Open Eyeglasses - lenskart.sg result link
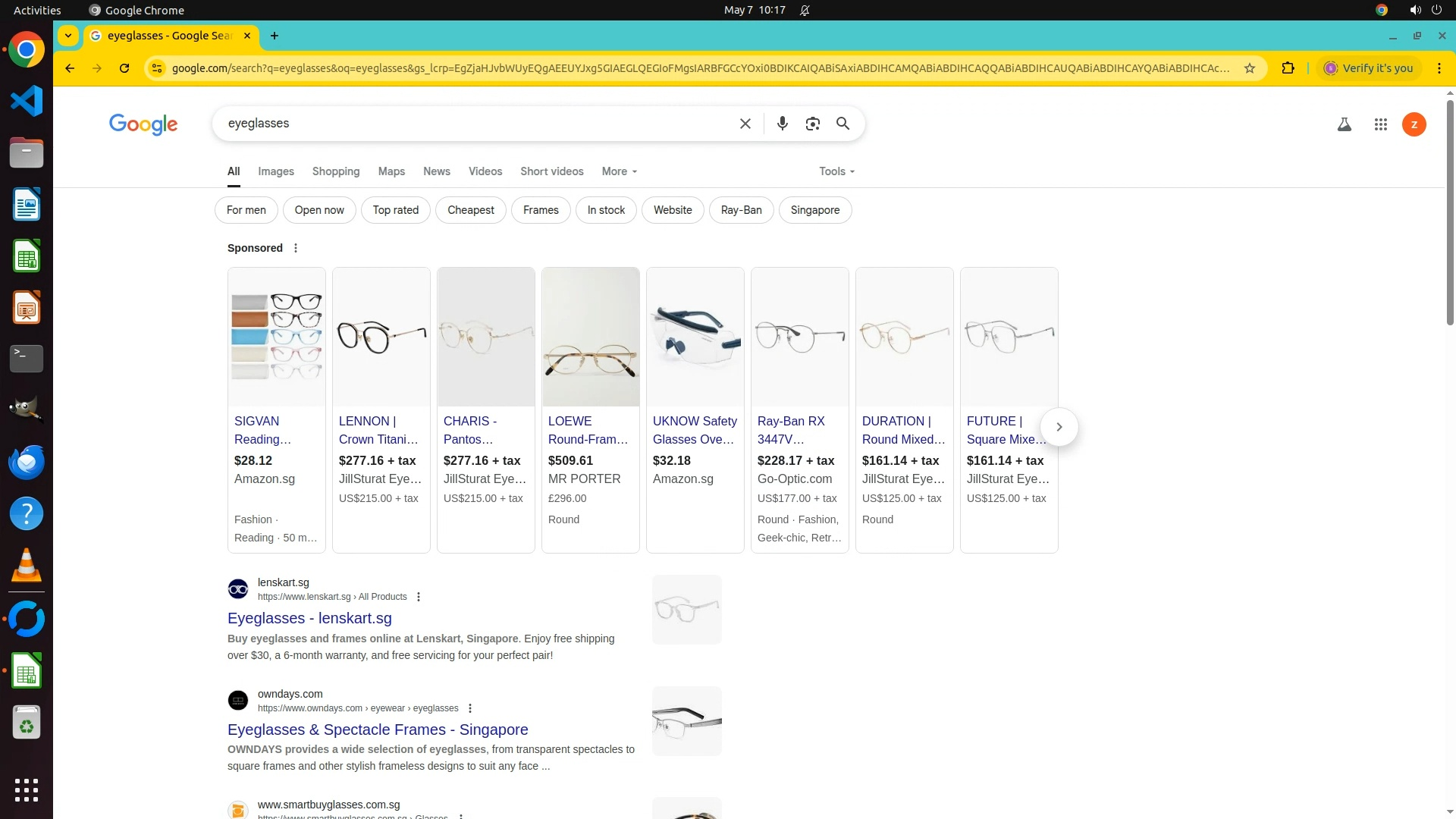 (309, 618)
